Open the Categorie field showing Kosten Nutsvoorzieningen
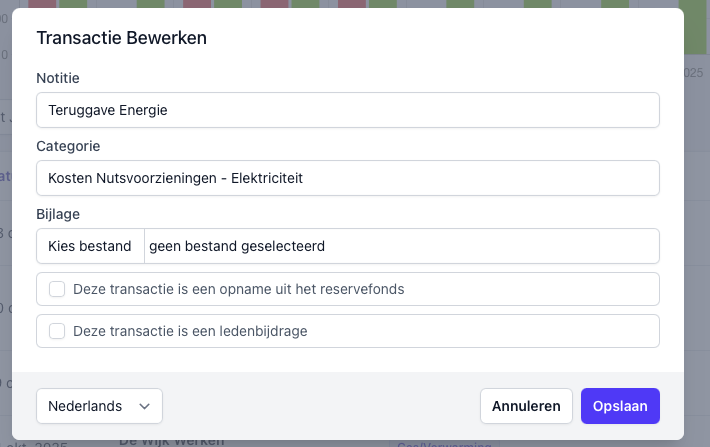Image resolution: width=710 pixels, height=447 pixels. click(x=347, y=178)
